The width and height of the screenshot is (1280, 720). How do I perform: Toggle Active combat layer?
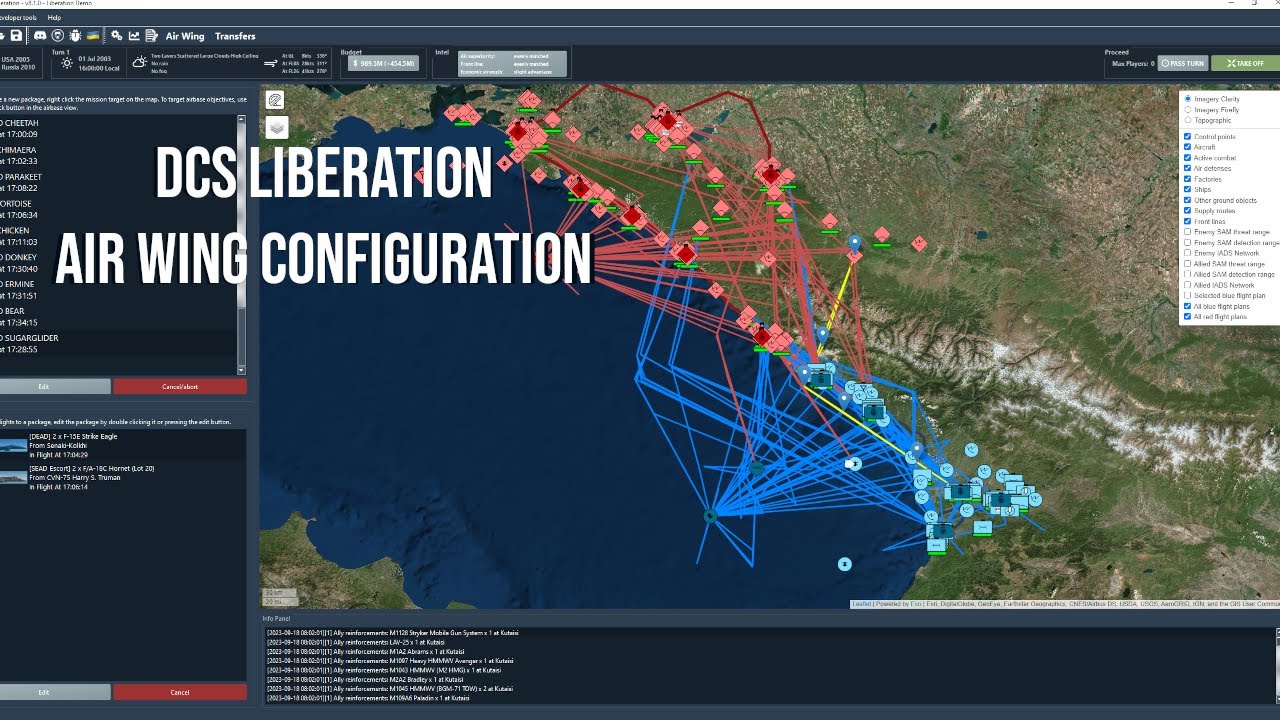click(1187, 158)
